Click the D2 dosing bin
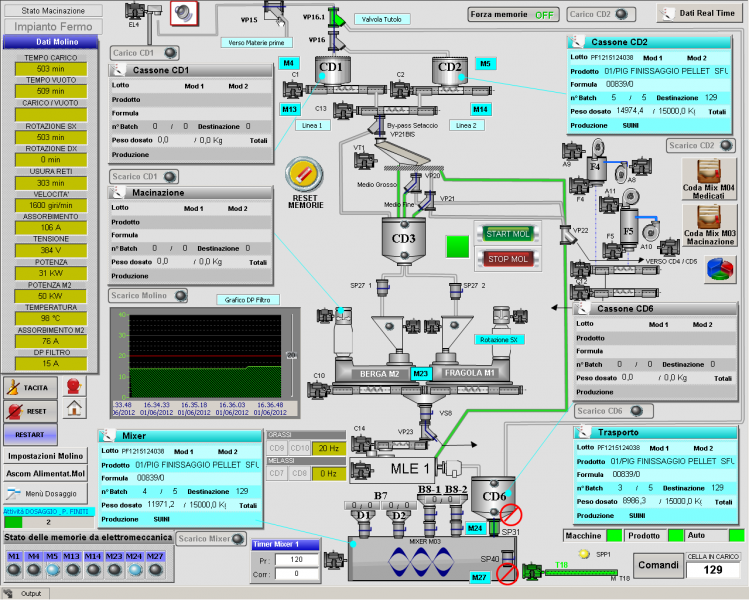 click(x=399, y=522)
